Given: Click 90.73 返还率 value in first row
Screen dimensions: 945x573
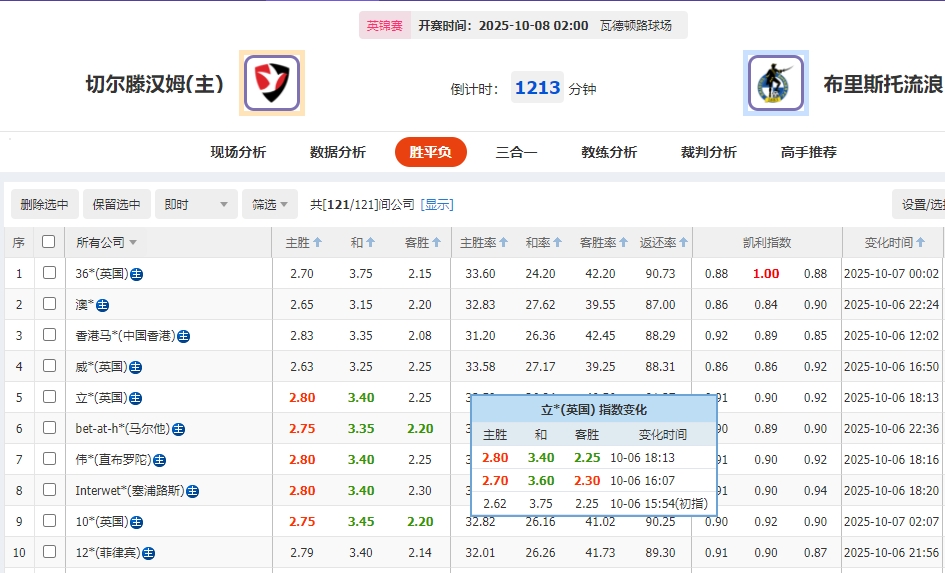Looking at the screenshot, I should pos(661,274).
